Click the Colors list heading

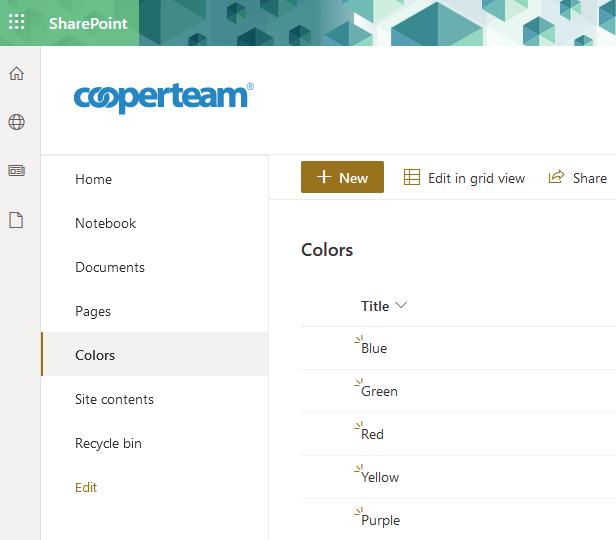click(x=327, y=250)
